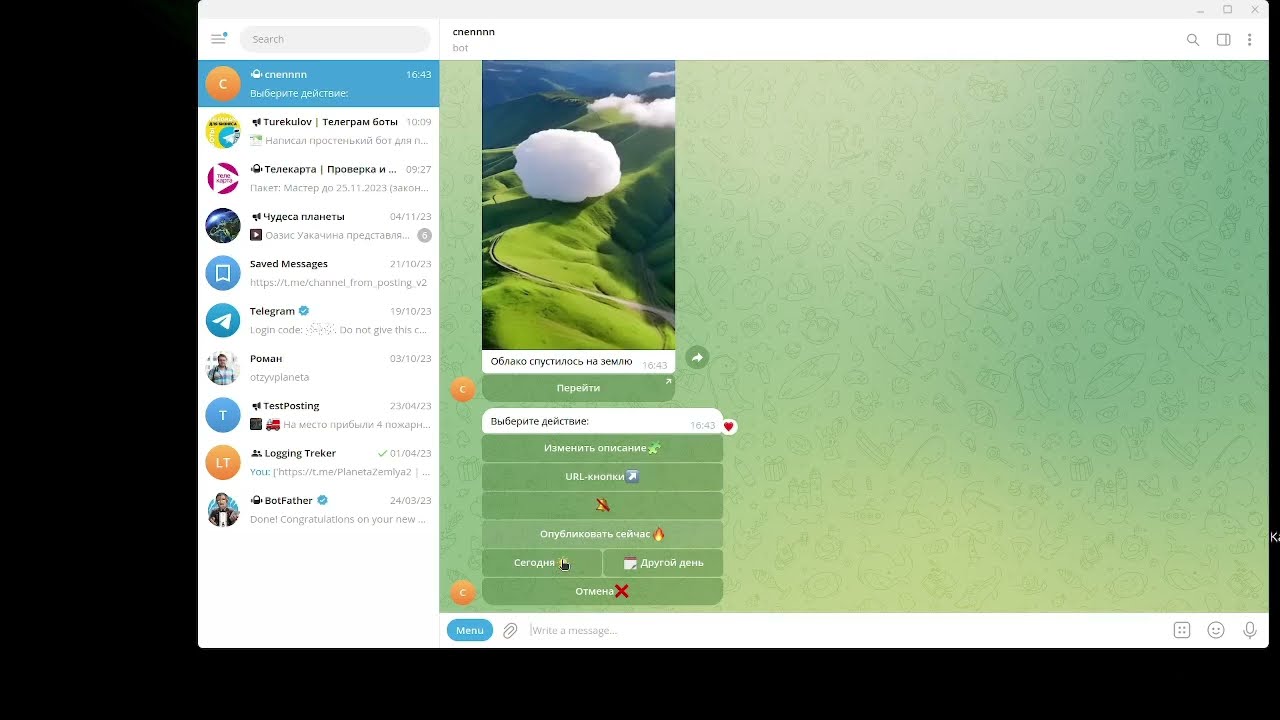The image size is (1280, 720).
Task: Search this chat with the magnifier icon
Action: point(1193,40)
